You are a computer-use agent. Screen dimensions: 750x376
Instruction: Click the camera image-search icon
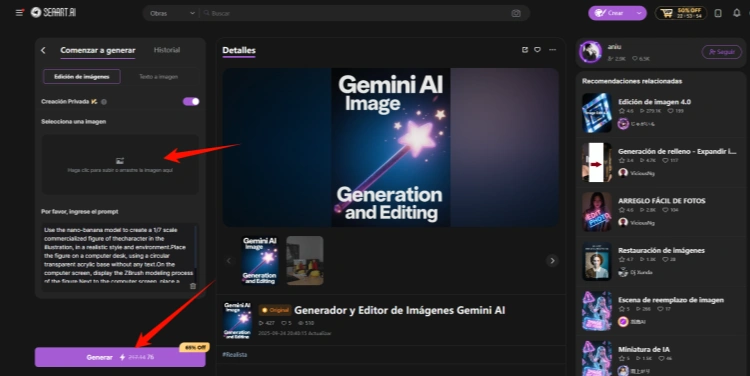516,13
